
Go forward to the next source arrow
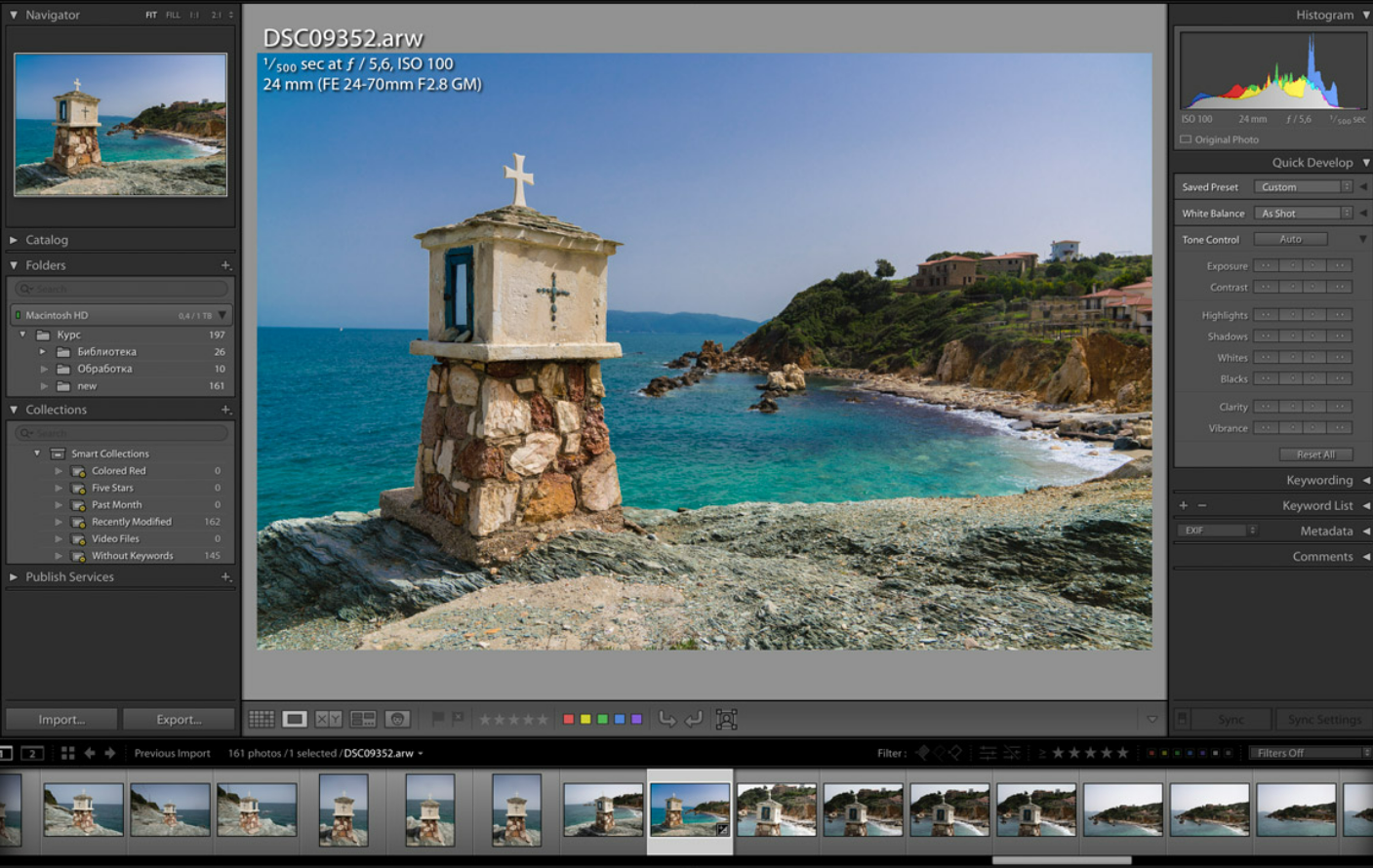coord(110,753)
